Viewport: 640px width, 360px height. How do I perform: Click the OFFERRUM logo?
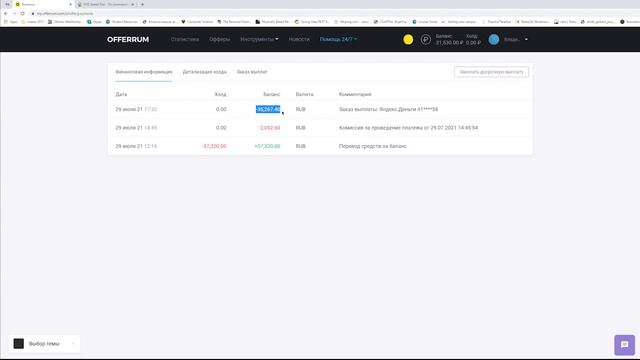point(128,40)
